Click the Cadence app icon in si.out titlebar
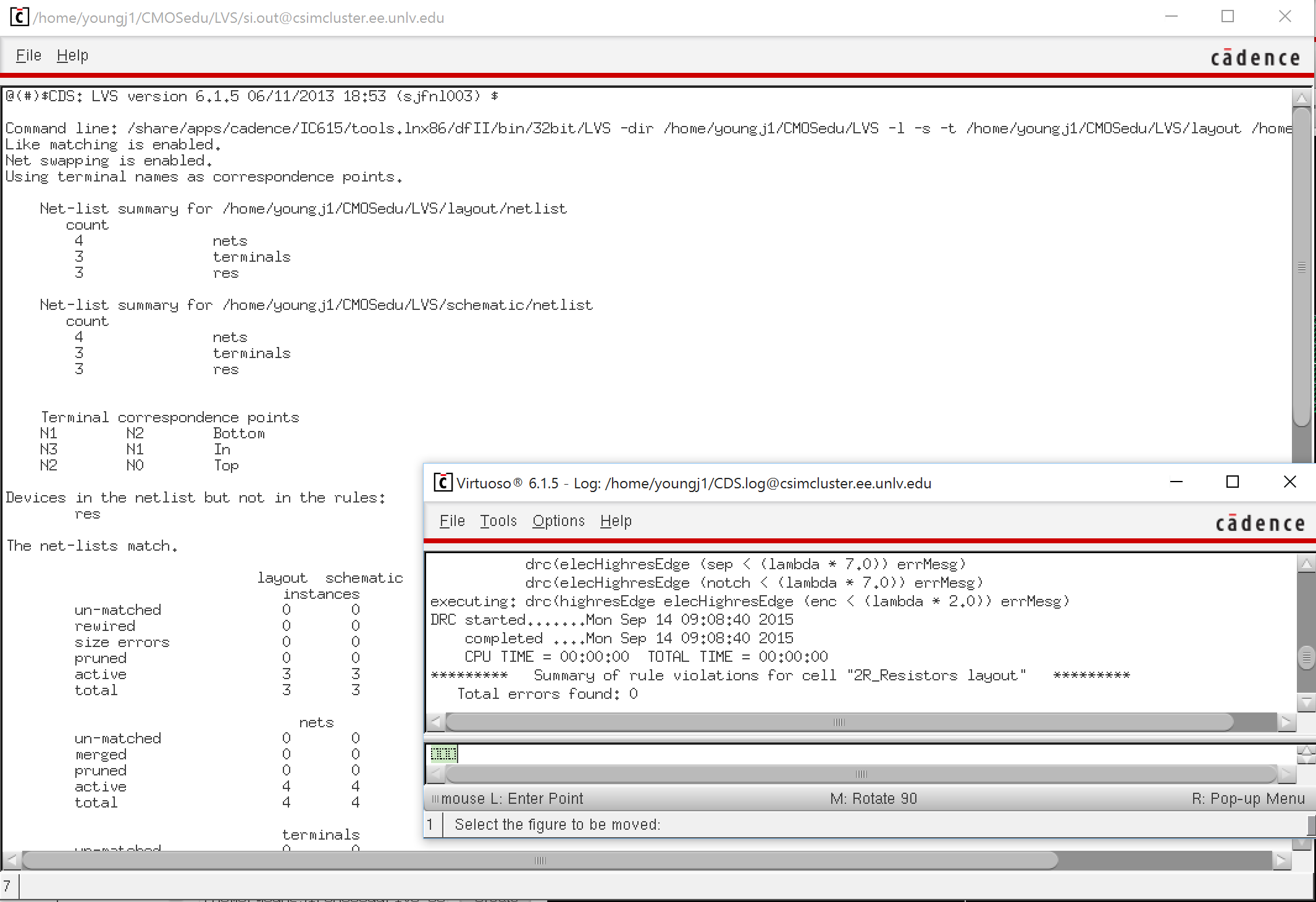 click(19, 17)
